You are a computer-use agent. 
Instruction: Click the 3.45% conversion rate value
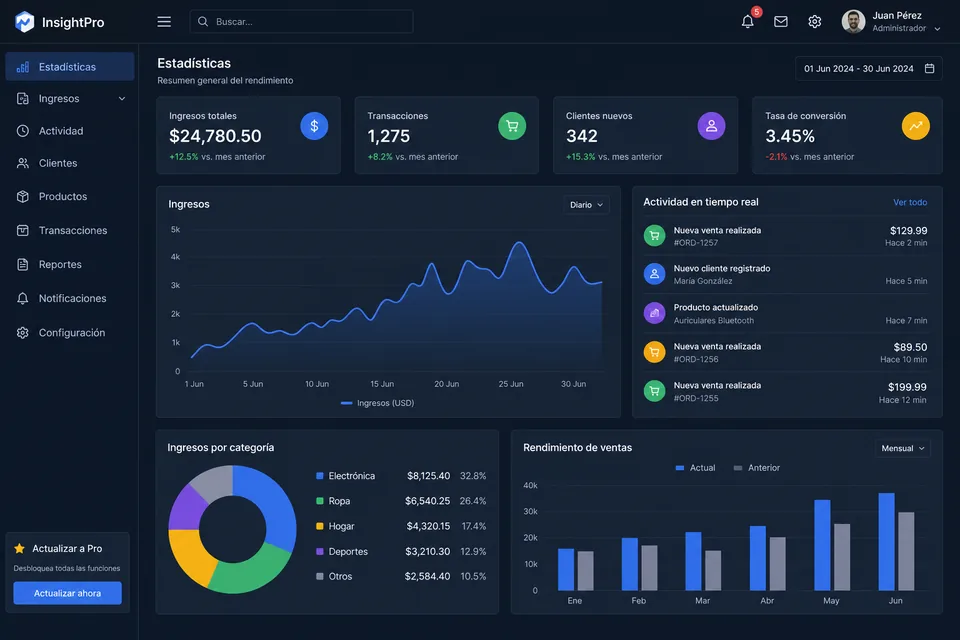pos(790,136)
